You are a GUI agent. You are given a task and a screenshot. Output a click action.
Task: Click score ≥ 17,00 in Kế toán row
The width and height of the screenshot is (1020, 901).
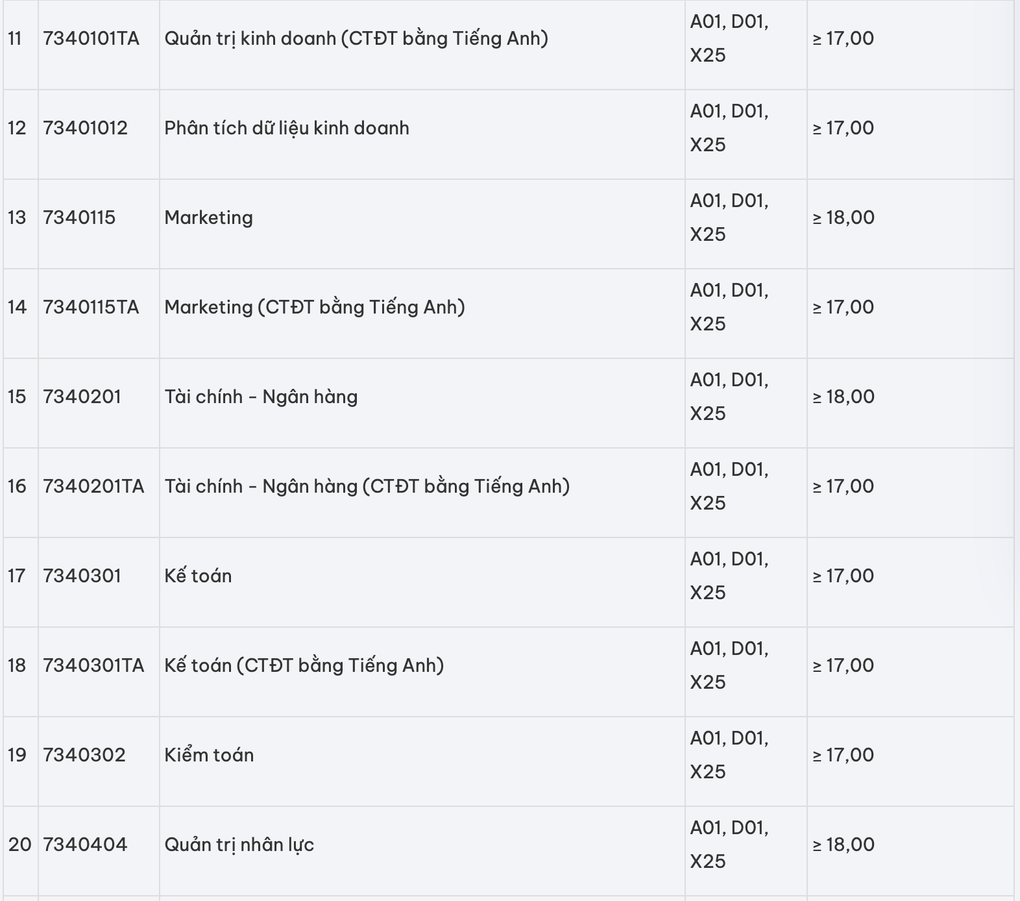843,576
